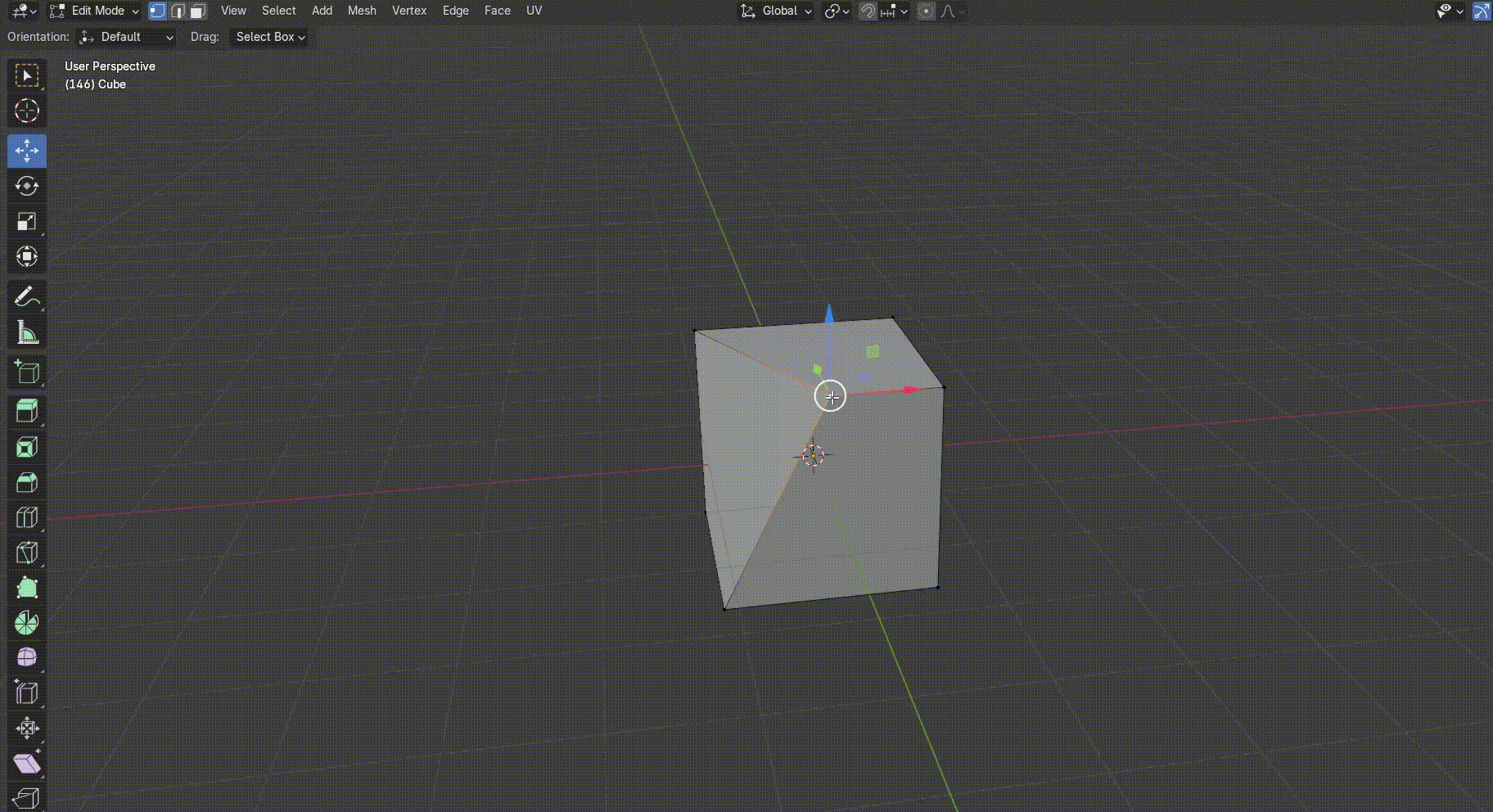Click the 'Orientation:' label
This screenshot has width=1493, height=812.
point(38,37)
